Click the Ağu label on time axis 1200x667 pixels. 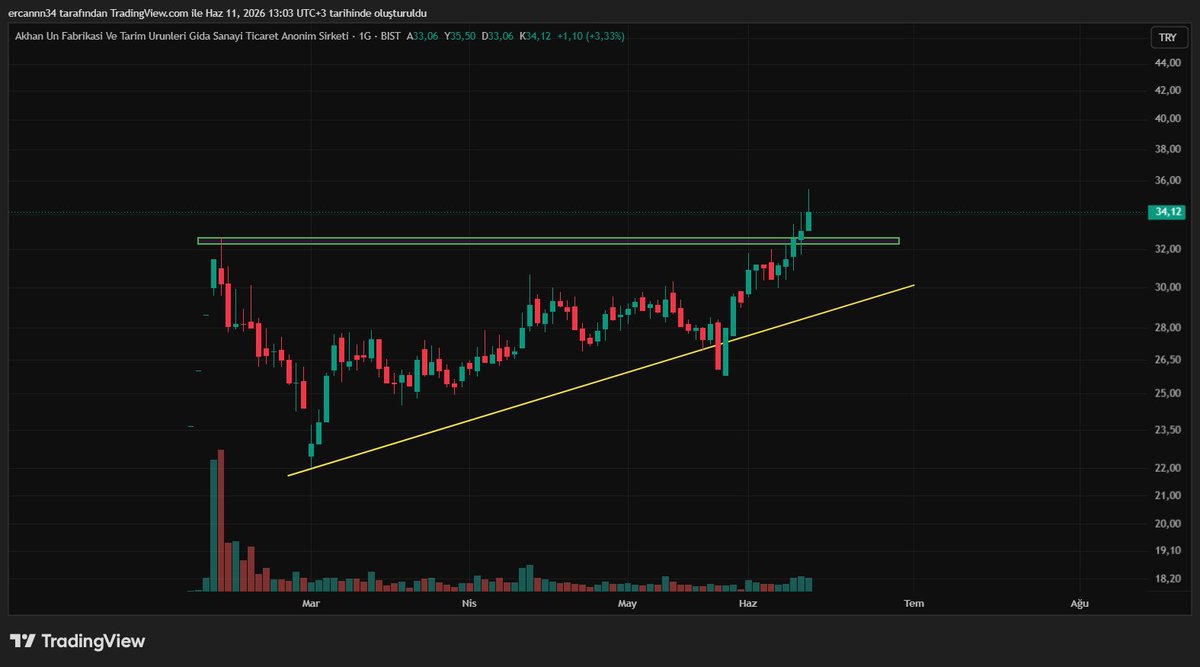(x=1079, y=604)
